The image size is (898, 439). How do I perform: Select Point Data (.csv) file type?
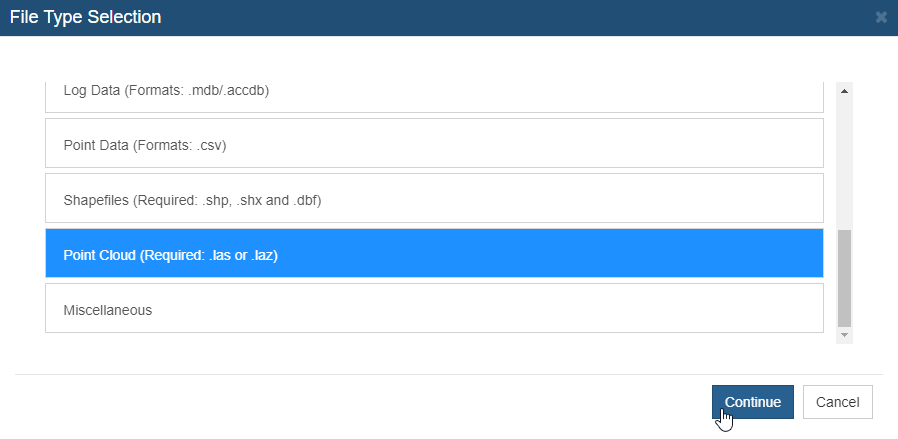434,143
